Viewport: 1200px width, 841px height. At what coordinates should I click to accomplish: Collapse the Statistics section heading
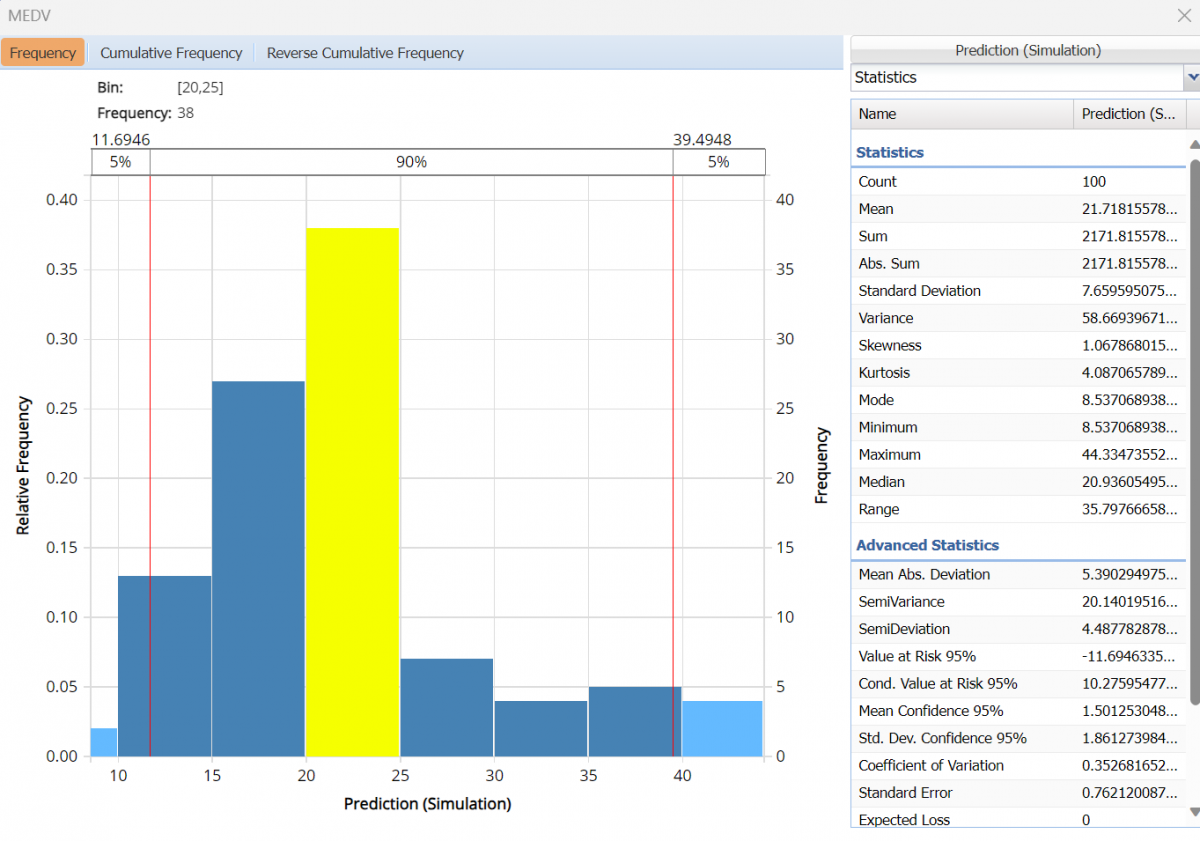pyautogui.click(x=890, y=153)
